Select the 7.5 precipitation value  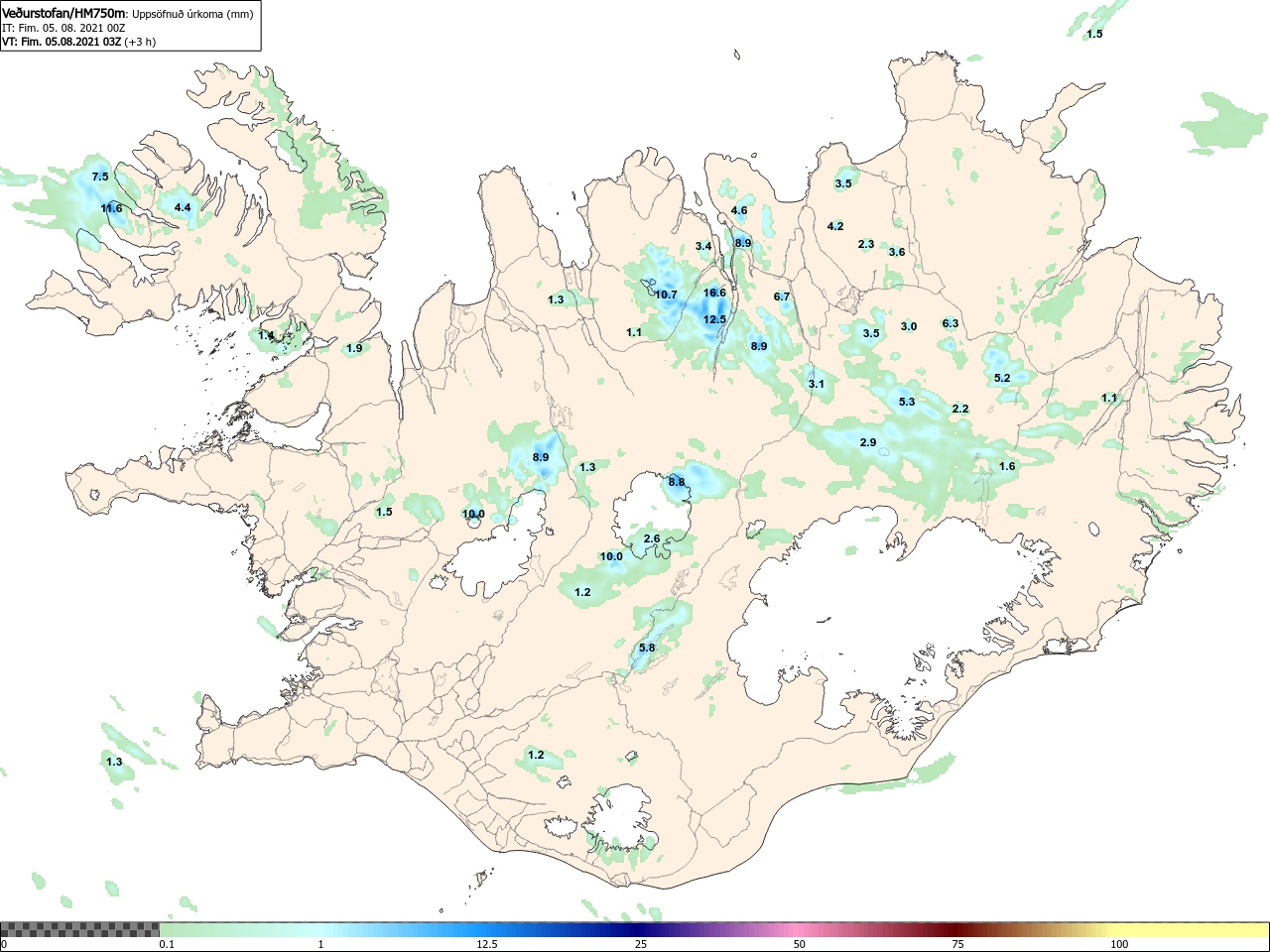pos(100,177)
